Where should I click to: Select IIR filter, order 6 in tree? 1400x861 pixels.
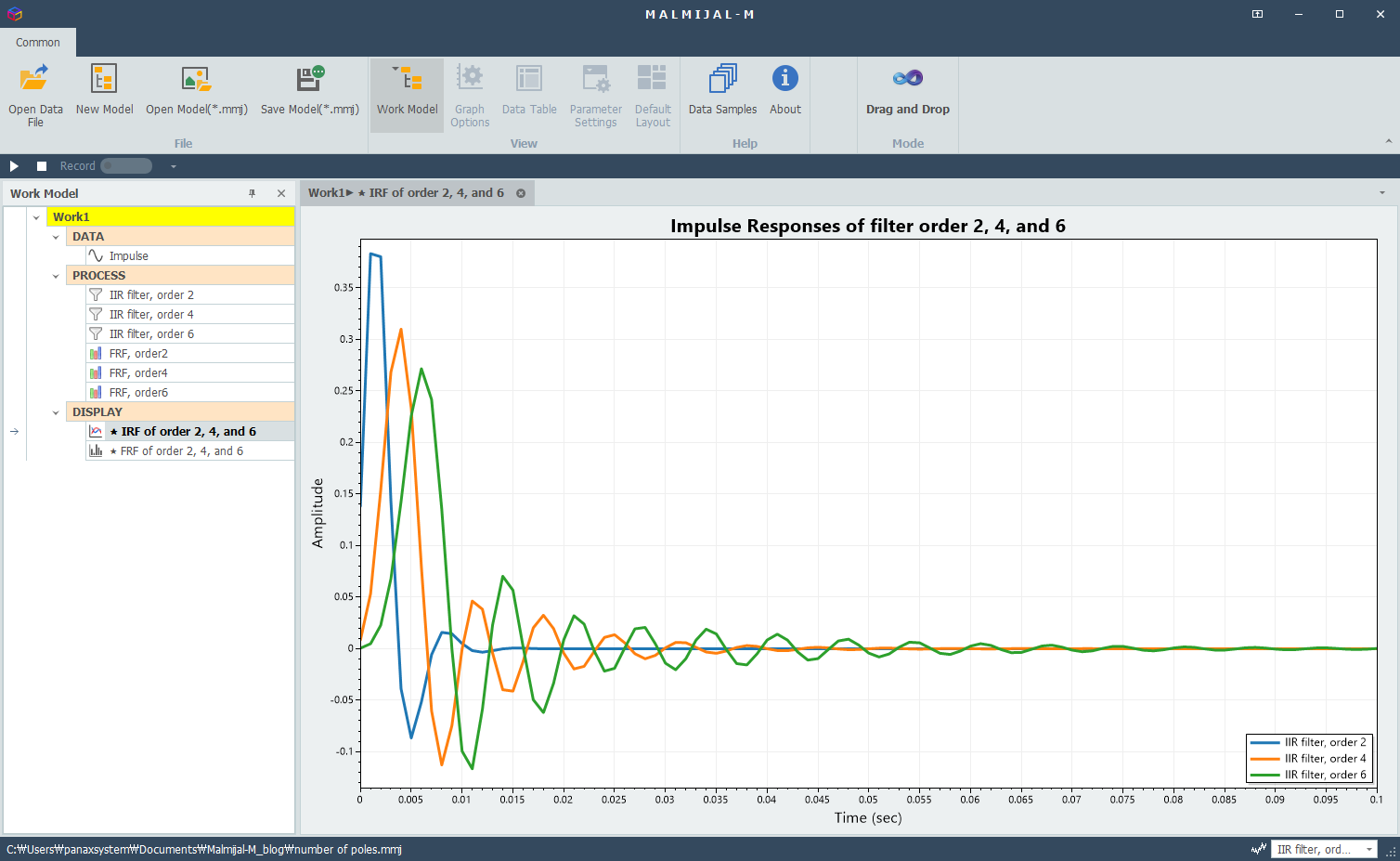click(189, 333)
